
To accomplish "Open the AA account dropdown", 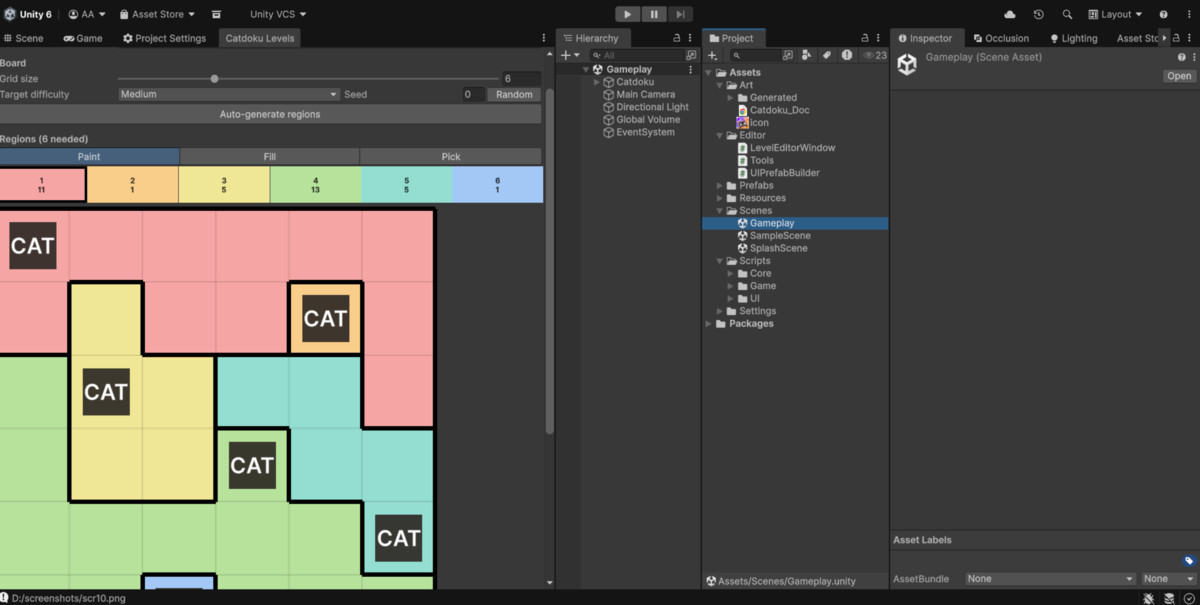I will 87,14.
